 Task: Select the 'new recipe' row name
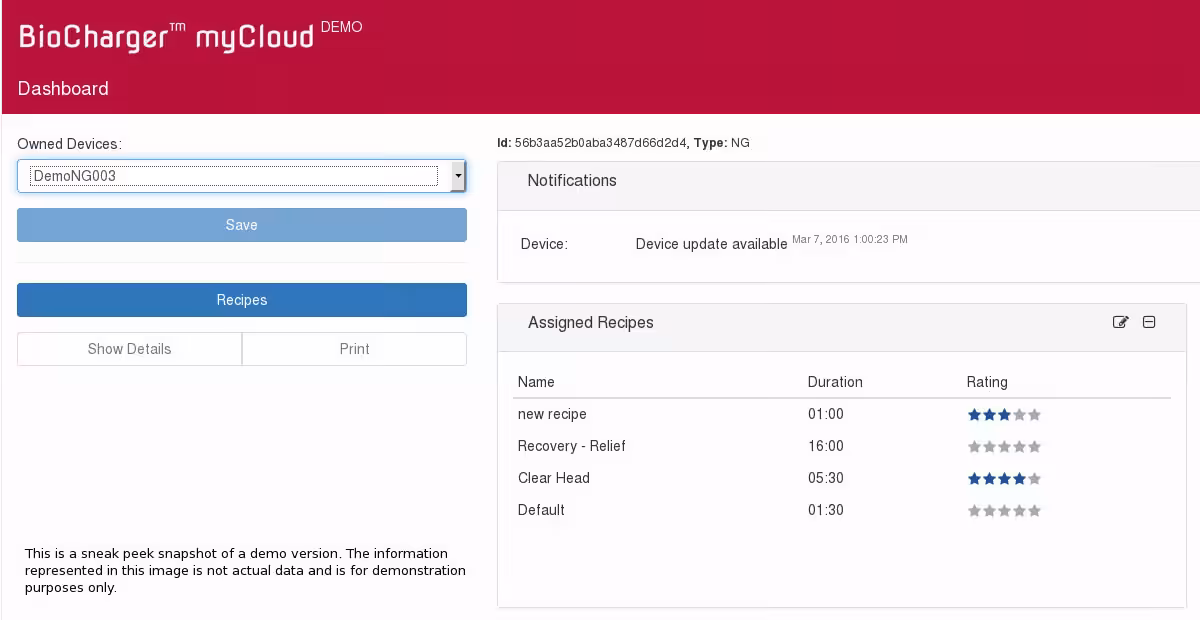pyautogui.click(x=552, y=414)
